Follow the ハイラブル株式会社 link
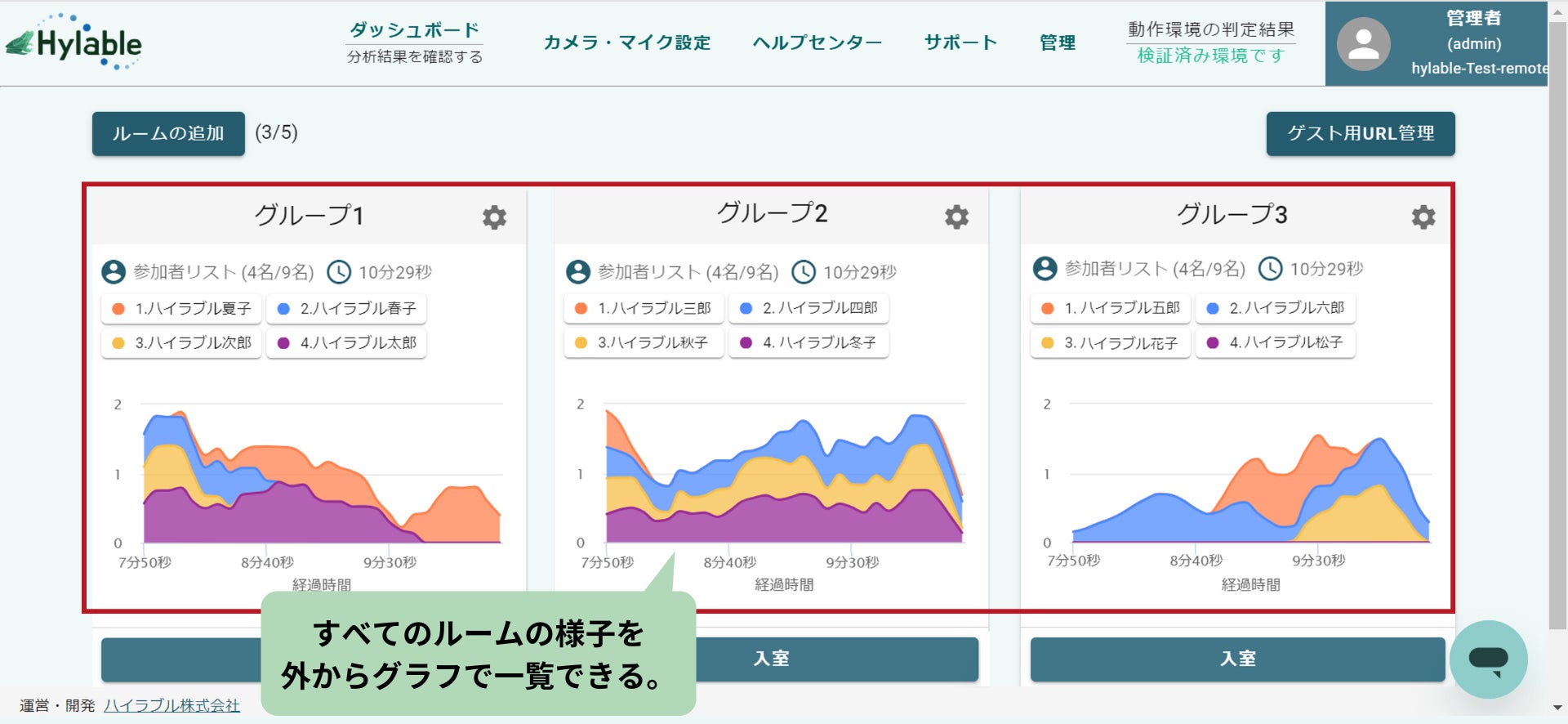 [171, 705]
